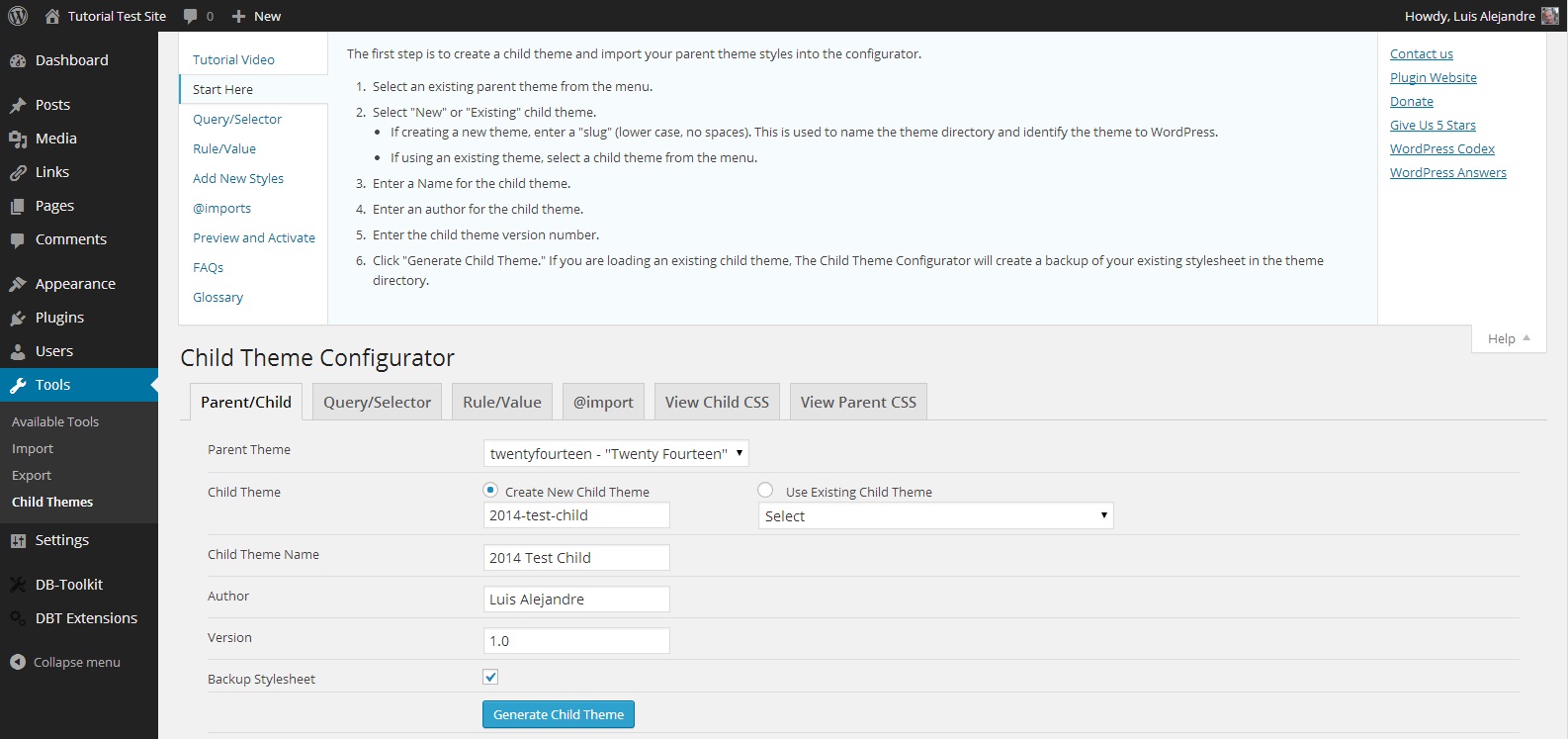Click the Donate link

pyautogui.click(x=1411, y=101)
